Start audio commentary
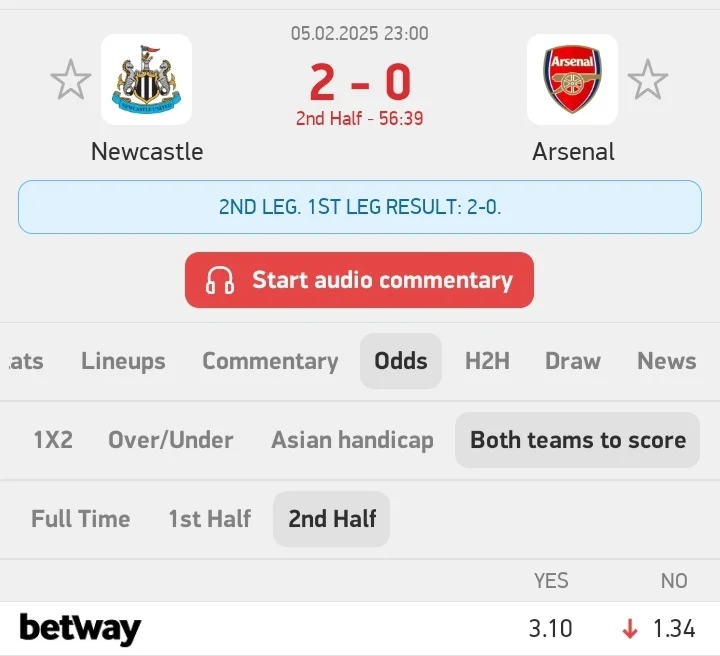The height and width of the screenshot is (656, 720). coord(382,280)
